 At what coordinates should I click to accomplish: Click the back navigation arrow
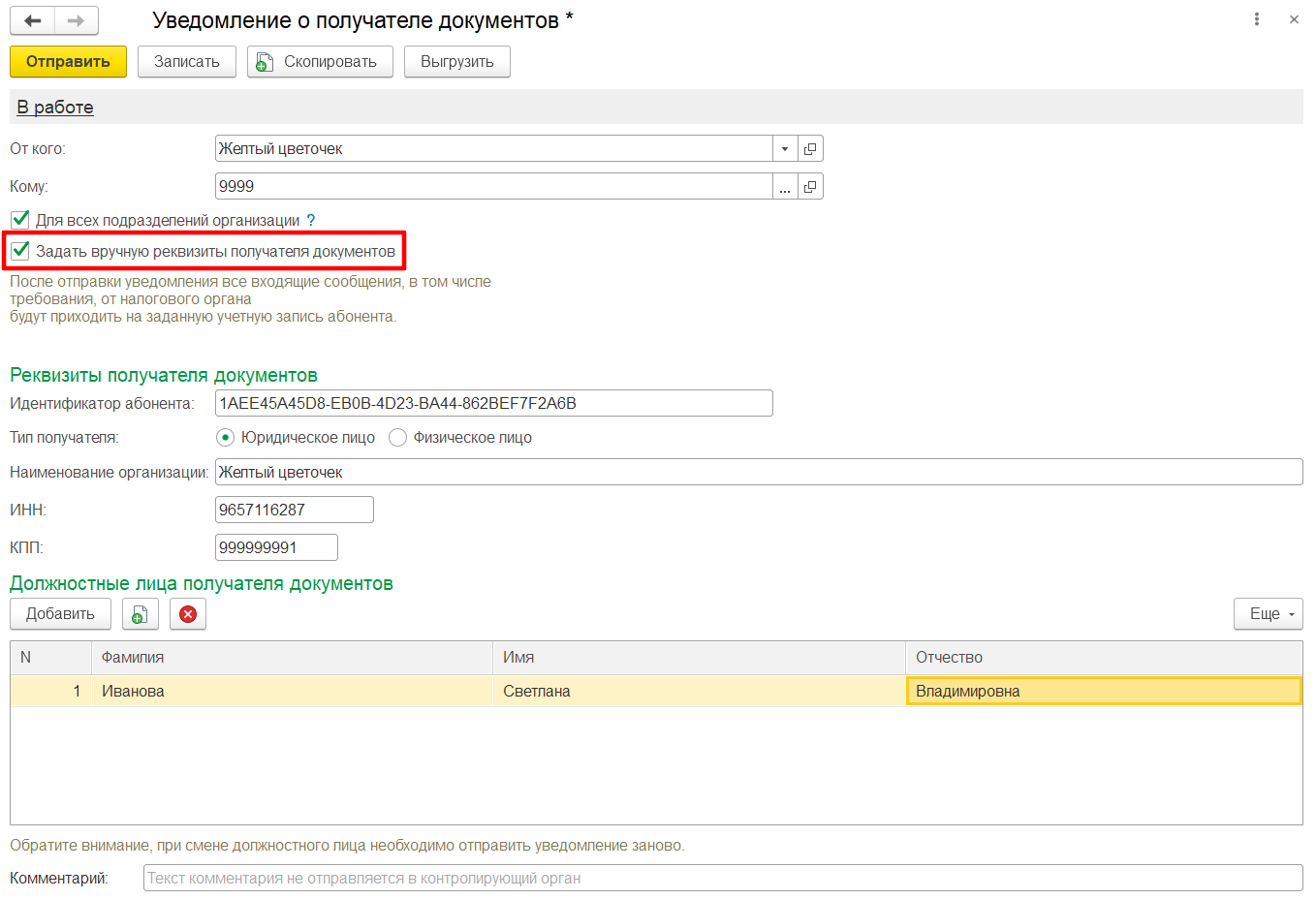32,20
